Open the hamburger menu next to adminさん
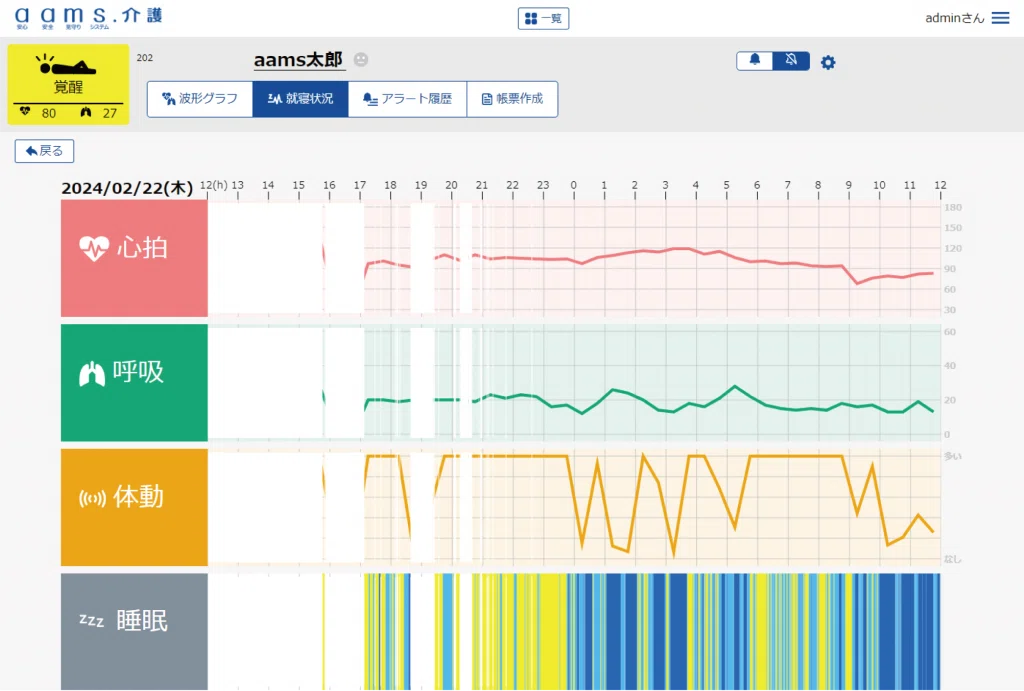This screenshot has width=1024, height=691. [x=1000, y=18]
